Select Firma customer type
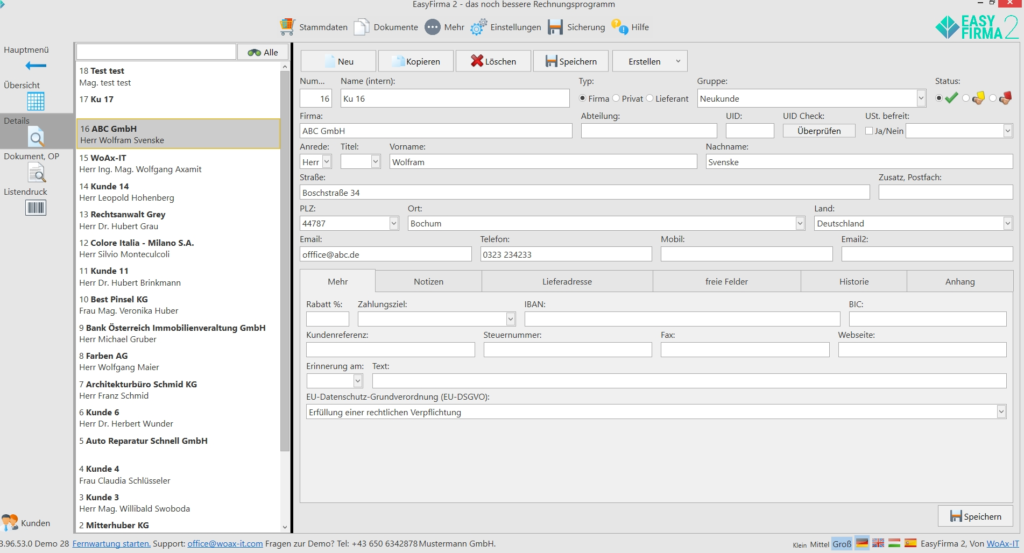Image resolution: width=1024 pixels, height=553 pixels. coord(583,99)
